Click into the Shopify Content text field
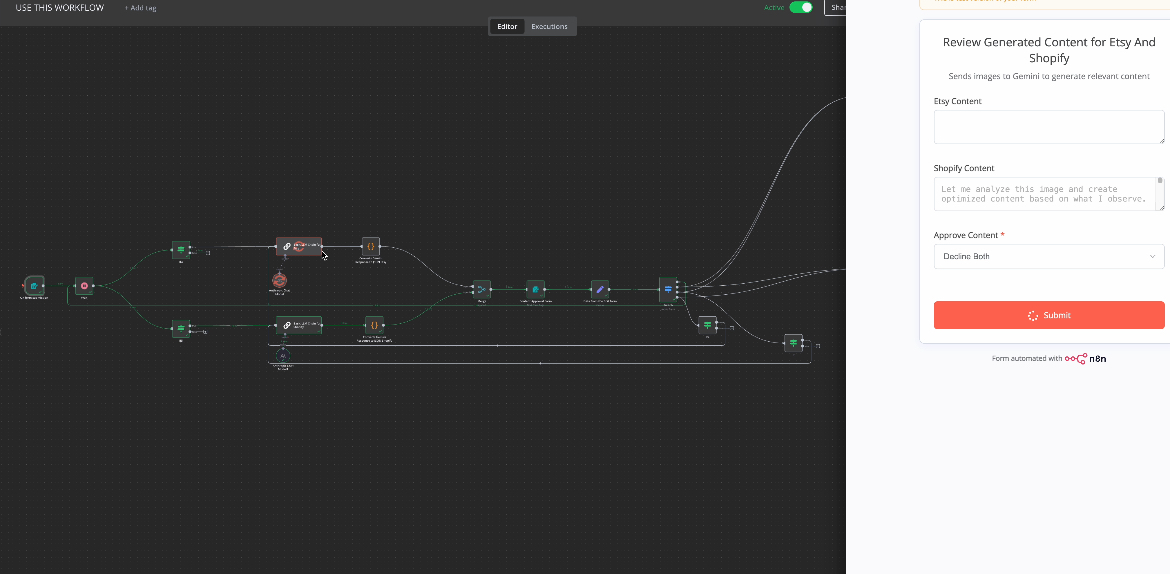Viewport: 1170px width, 574px height. coord(1044,194)
